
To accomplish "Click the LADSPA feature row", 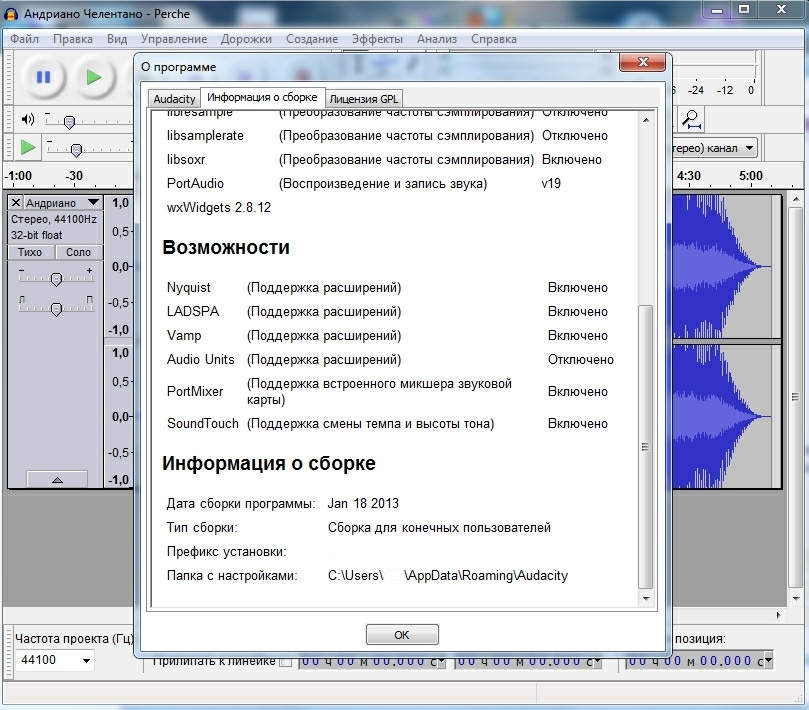I will 387,311.
